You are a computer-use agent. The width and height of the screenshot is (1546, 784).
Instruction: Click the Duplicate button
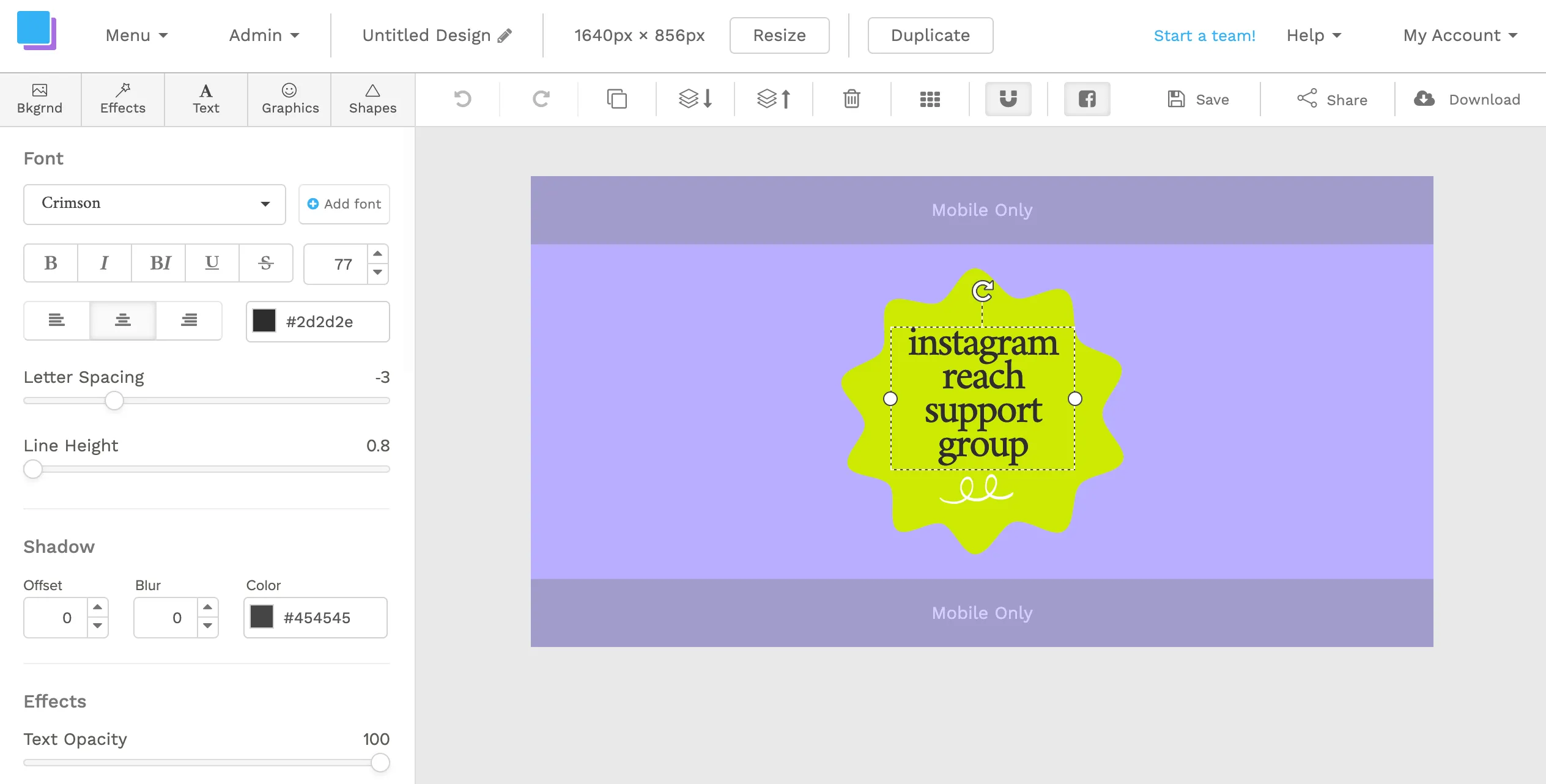[930, 35]
